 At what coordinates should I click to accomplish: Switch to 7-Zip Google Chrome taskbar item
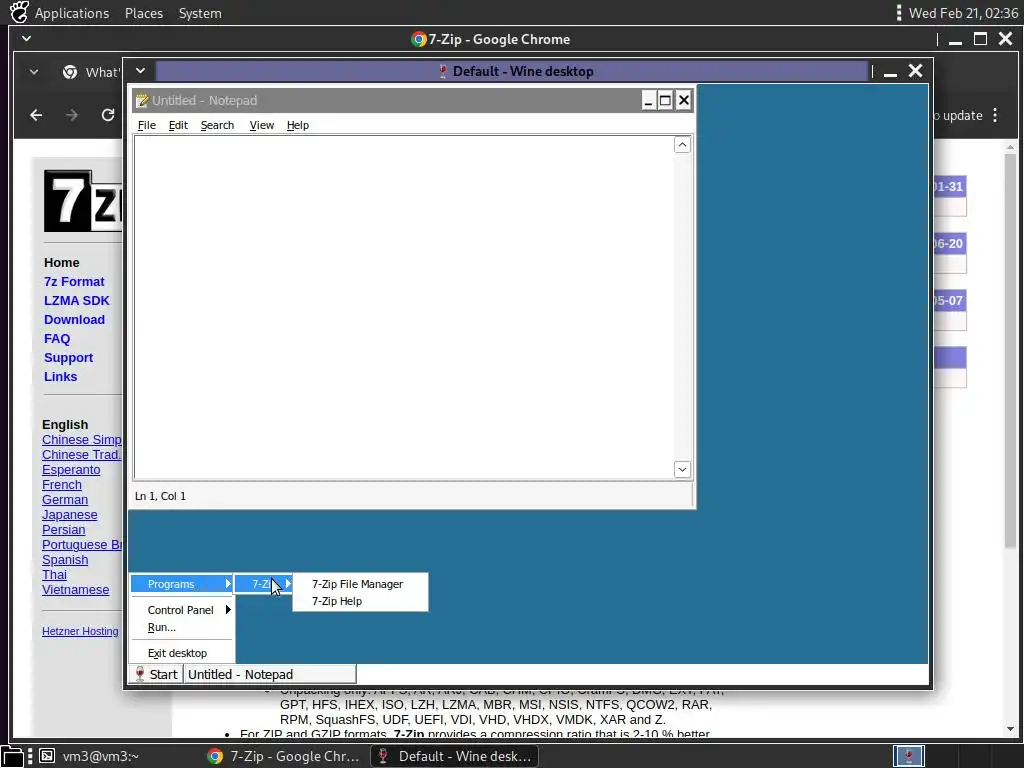click(283, 756)
